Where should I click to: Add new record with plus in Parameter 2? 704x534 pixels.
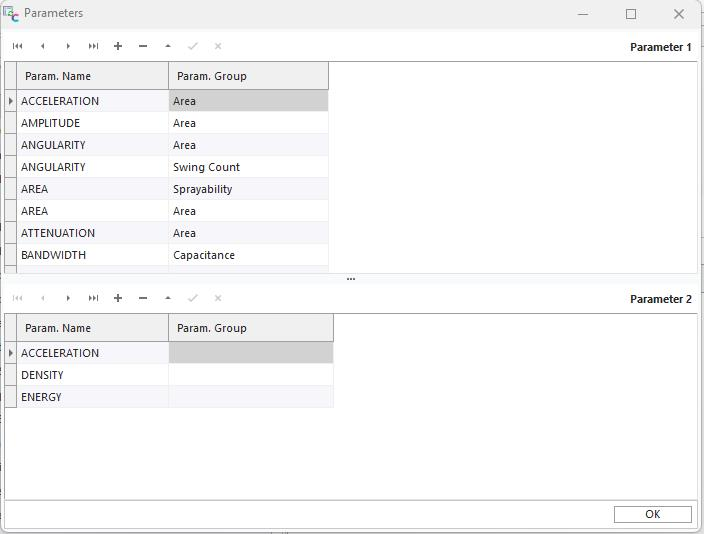(x=118, y=298)
